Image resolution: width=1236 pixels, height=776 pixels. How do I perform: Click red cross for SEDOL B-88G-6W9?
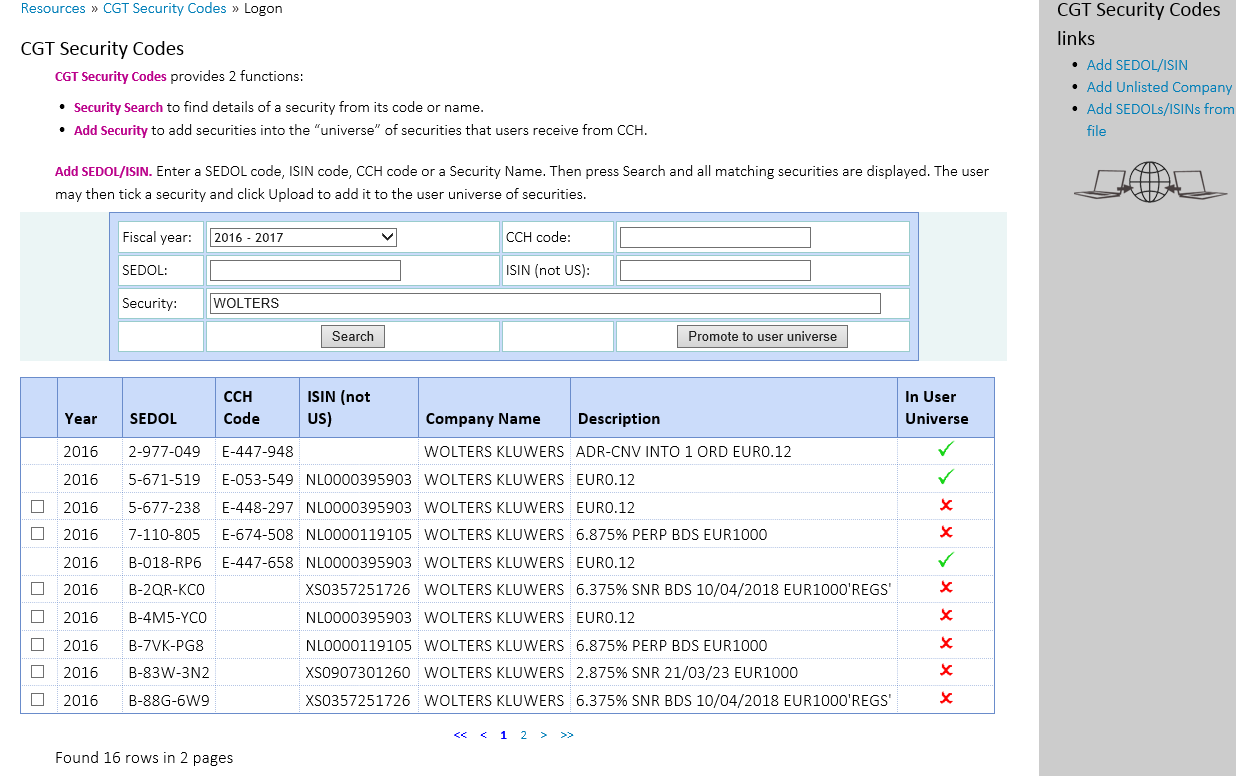(946, 699)
